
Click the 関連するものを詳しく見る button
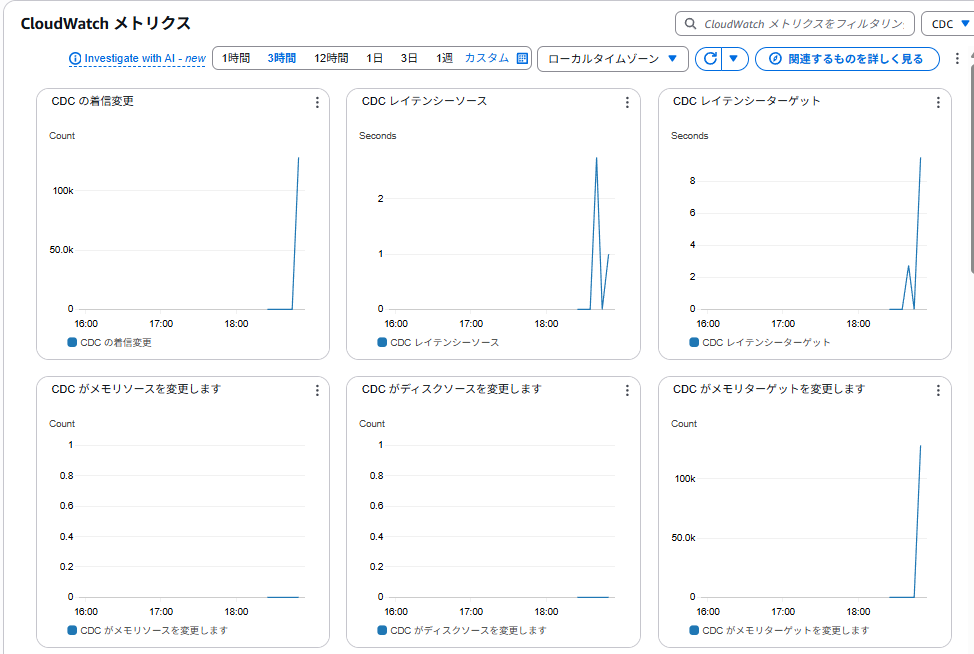(847, 59)
